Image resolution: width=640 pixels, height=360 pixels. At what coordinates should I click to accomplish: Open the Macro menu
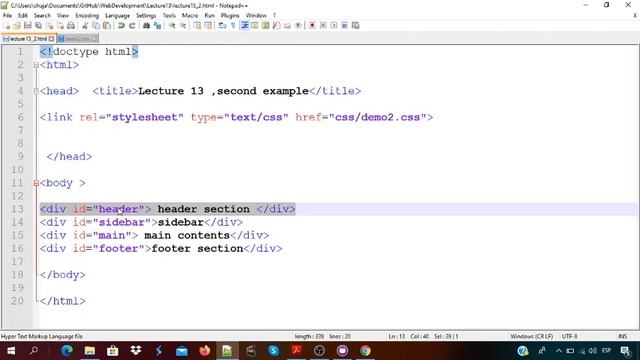[190, 16]
